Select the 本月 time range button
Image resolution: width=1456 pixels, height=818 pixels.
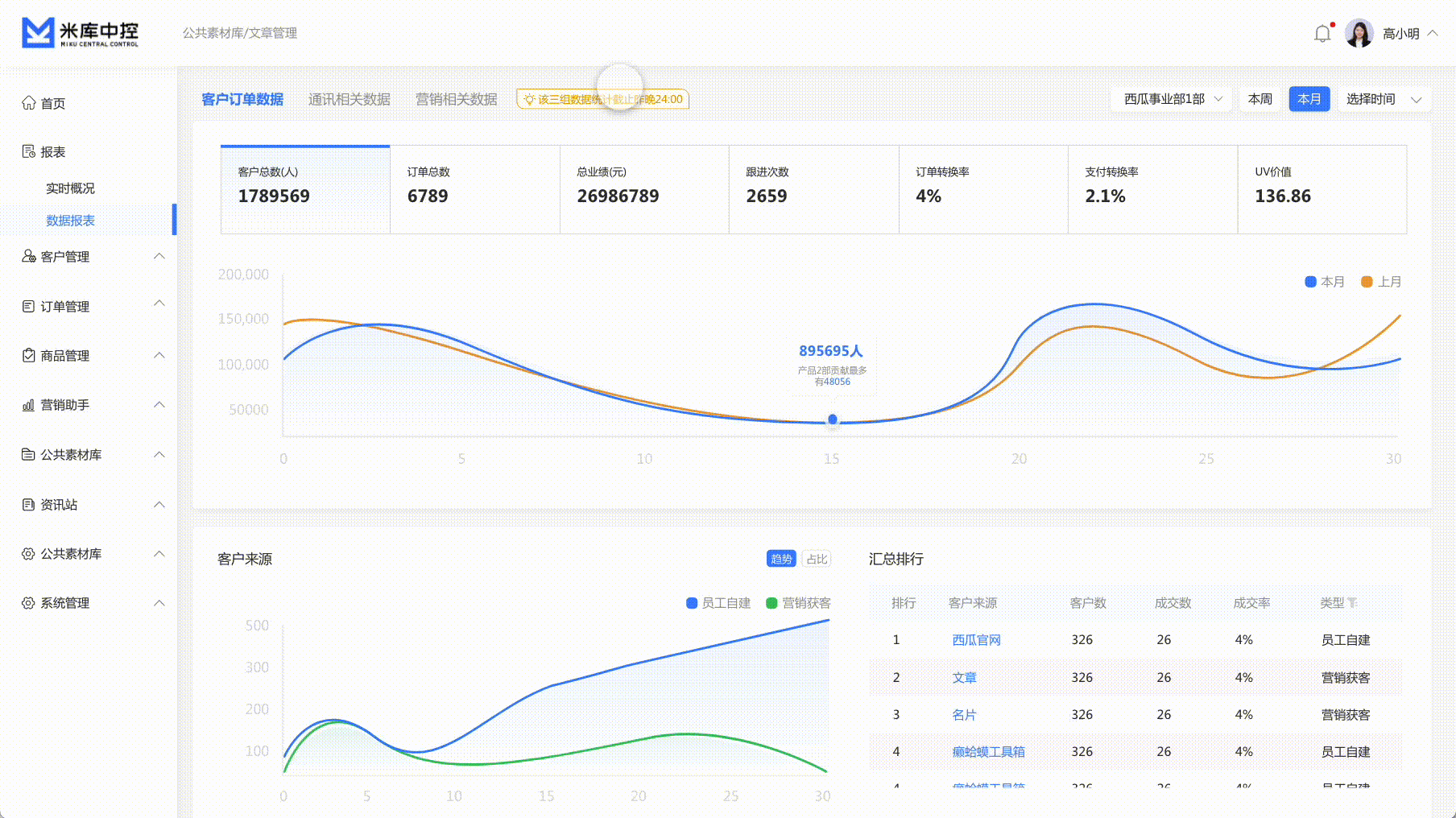(x=1309, y=99)
